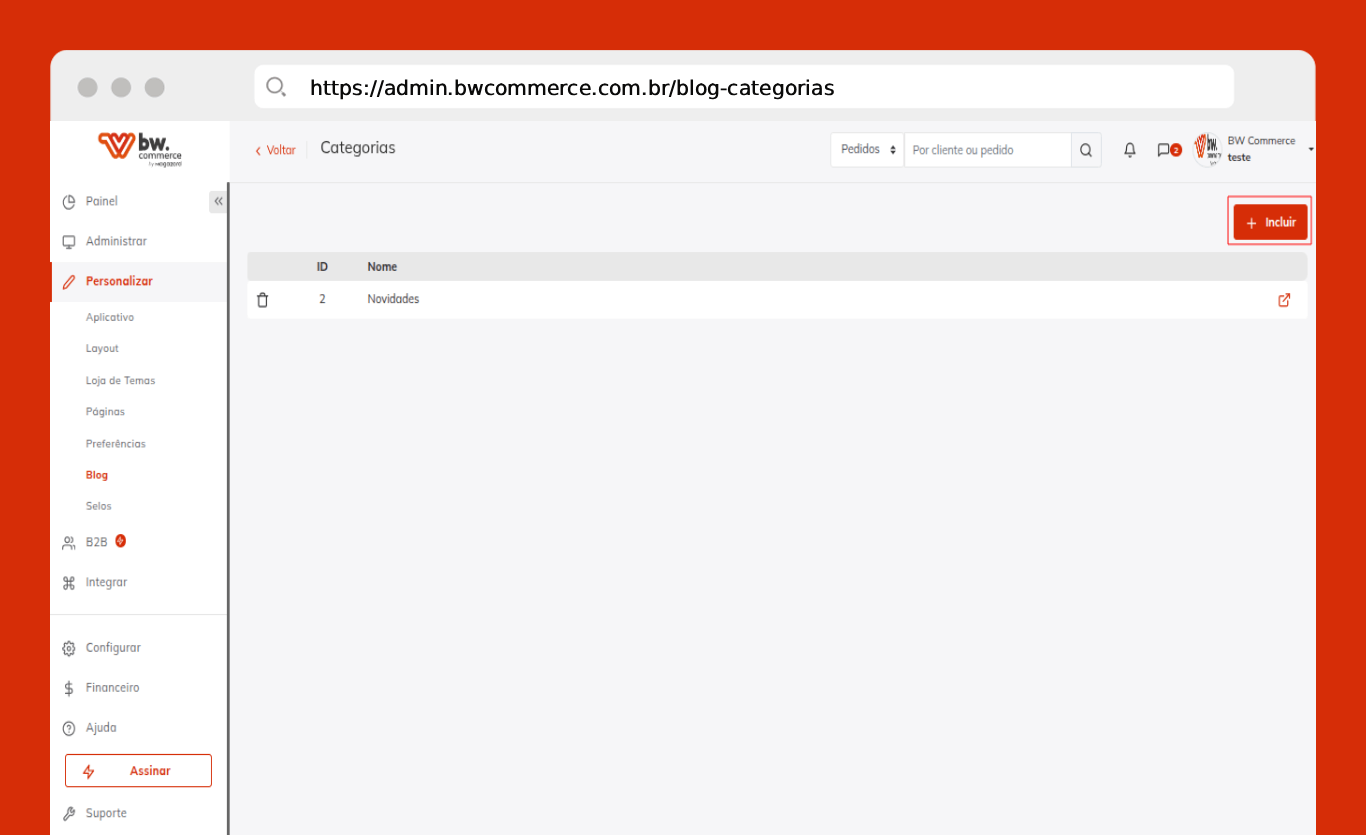Screen dimensions: 1366x835
Task: Select the Blog submenu item
Action: point(96,475)
